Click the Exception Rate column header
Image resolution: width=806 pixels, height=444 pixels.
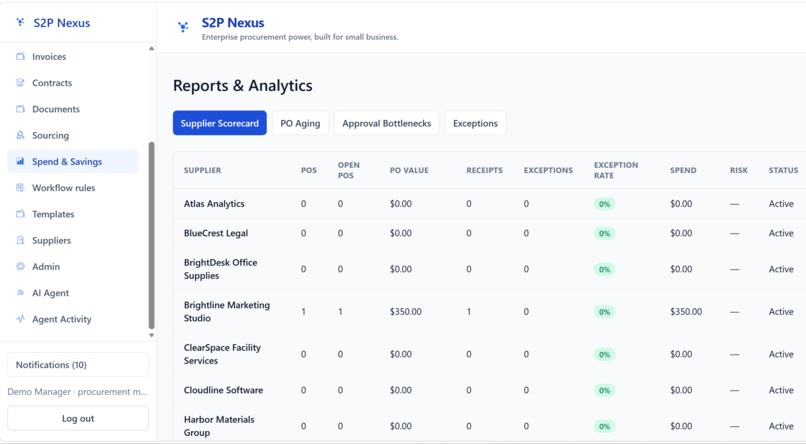coord(616,170)
